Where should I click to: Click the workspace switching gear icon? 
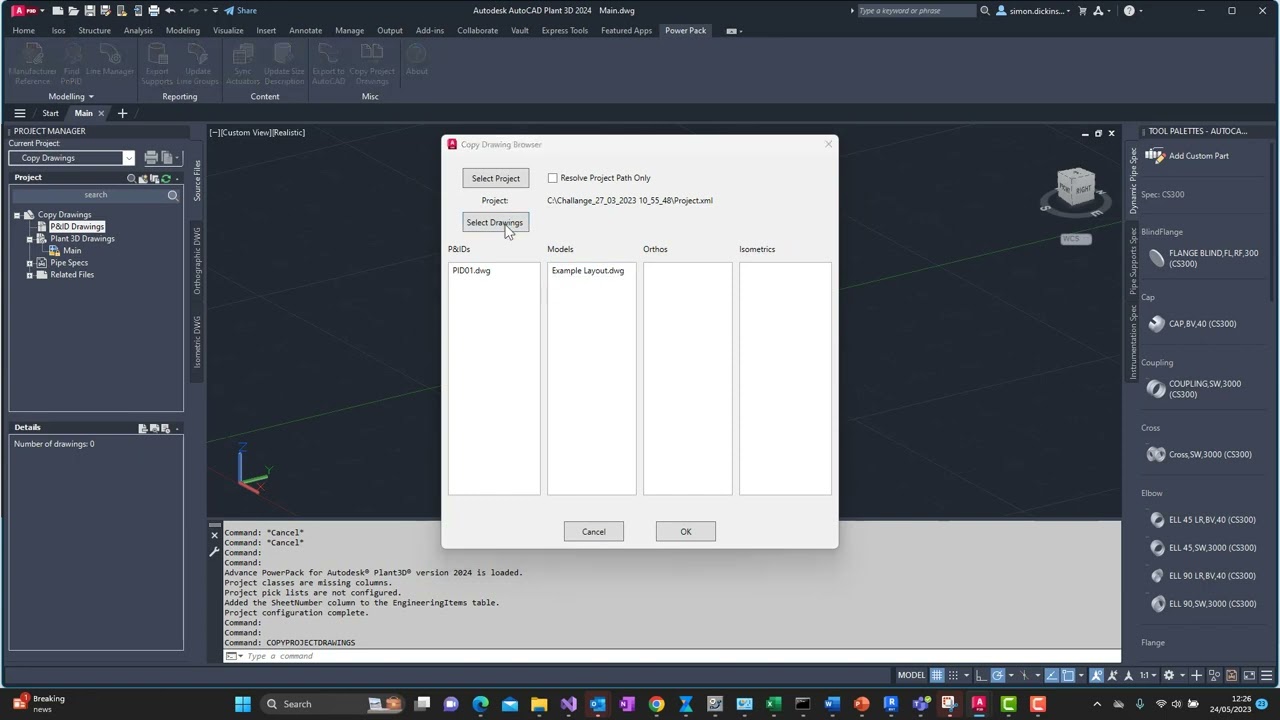[x=1168, y=675]
